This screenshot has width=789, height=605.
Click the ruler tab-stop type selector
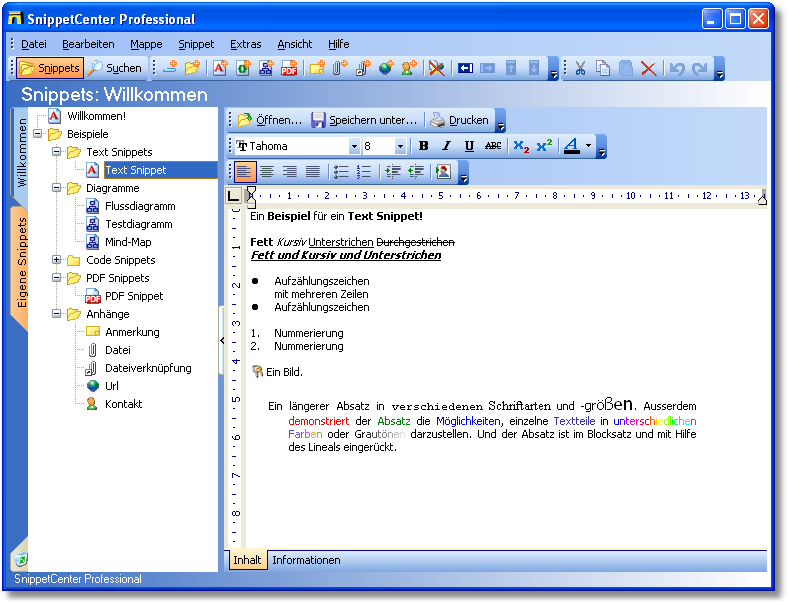(x=233, y=196)
